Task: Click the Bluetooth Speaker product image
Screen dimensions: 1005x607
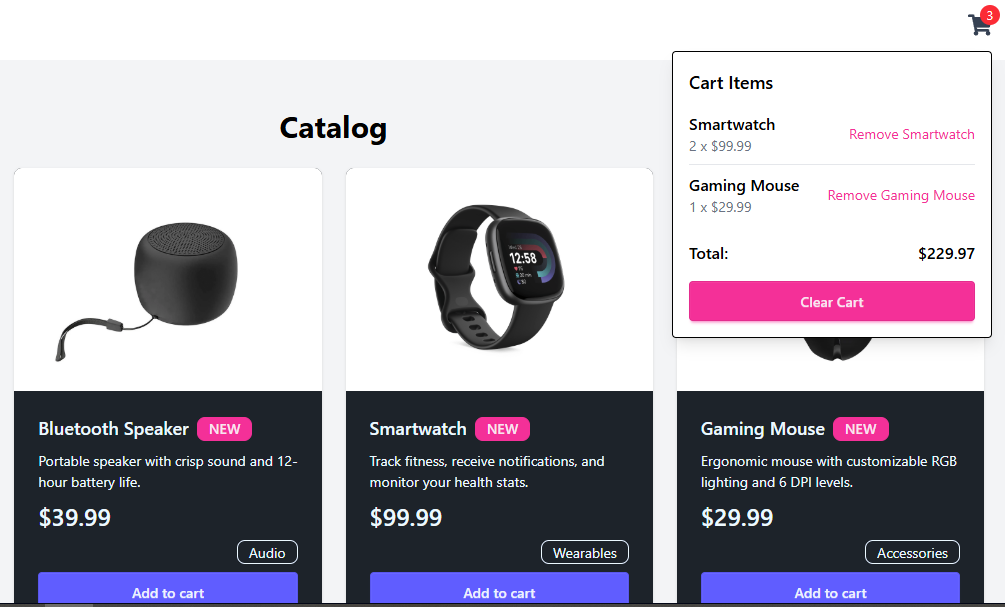Action: 167,278
